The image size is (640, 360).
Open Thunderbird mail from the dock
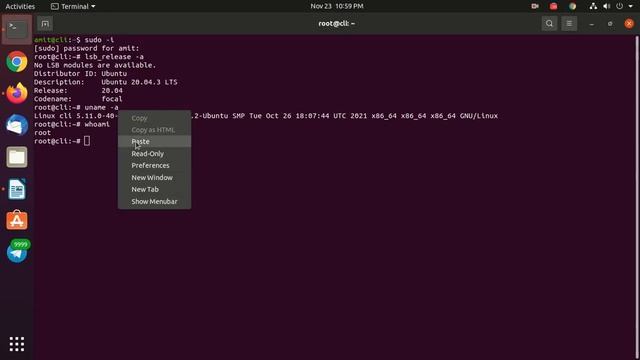point(17,125)
